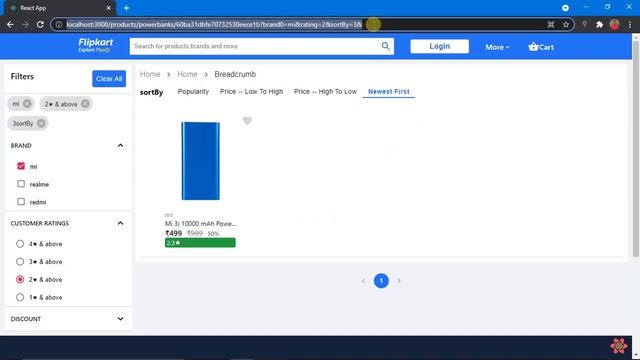Click the Filters heading
Viewport: 640px width, 360px height.
pyautogui.click(x=22, y=76)
